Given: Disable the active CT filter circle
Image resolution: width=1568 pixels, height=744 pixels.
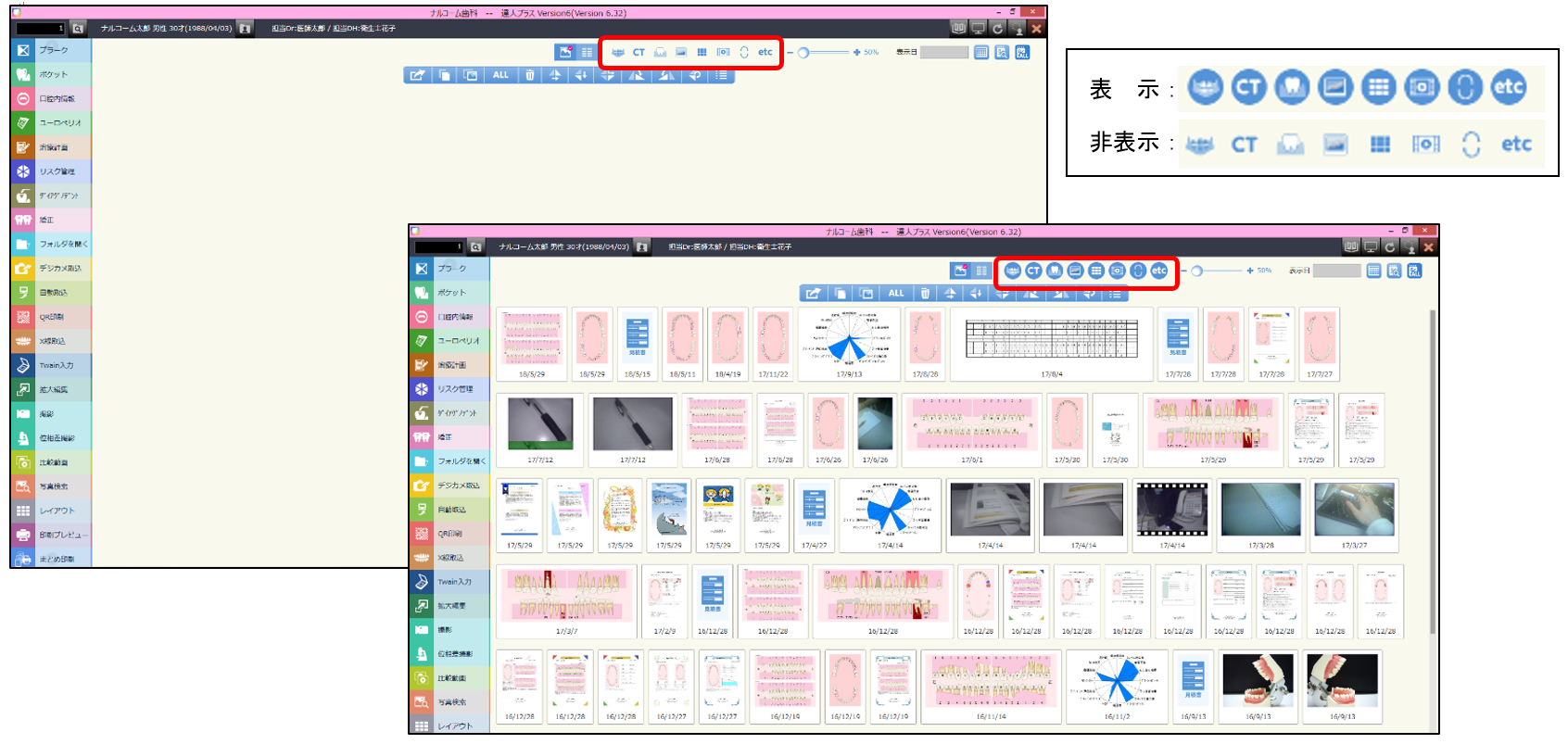Looking at the screenshot, I should pyautogui.click(x=1033, y=271).
